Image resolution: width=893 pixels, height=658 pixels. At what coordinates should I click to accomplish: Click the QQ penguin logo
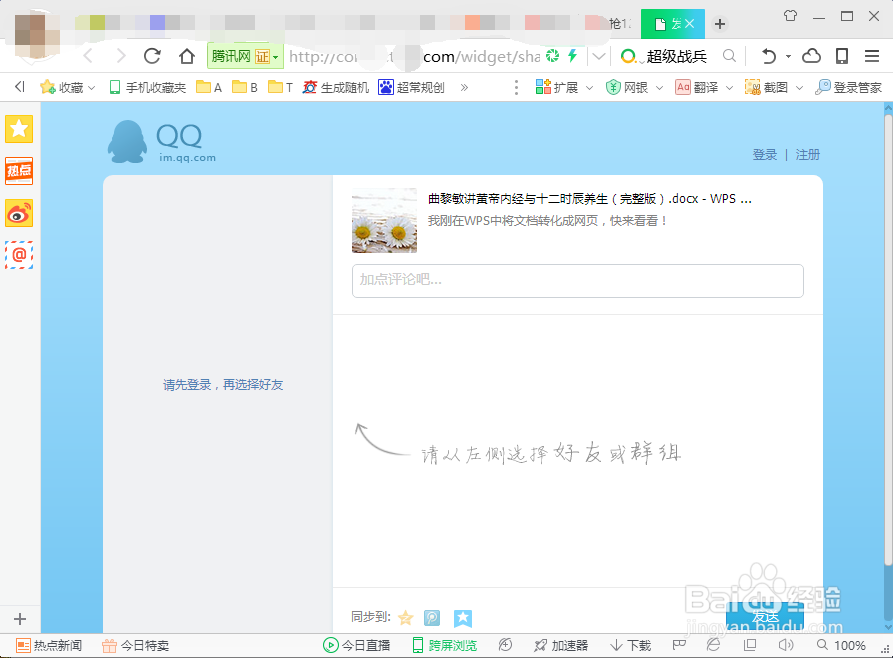point(127,141)
